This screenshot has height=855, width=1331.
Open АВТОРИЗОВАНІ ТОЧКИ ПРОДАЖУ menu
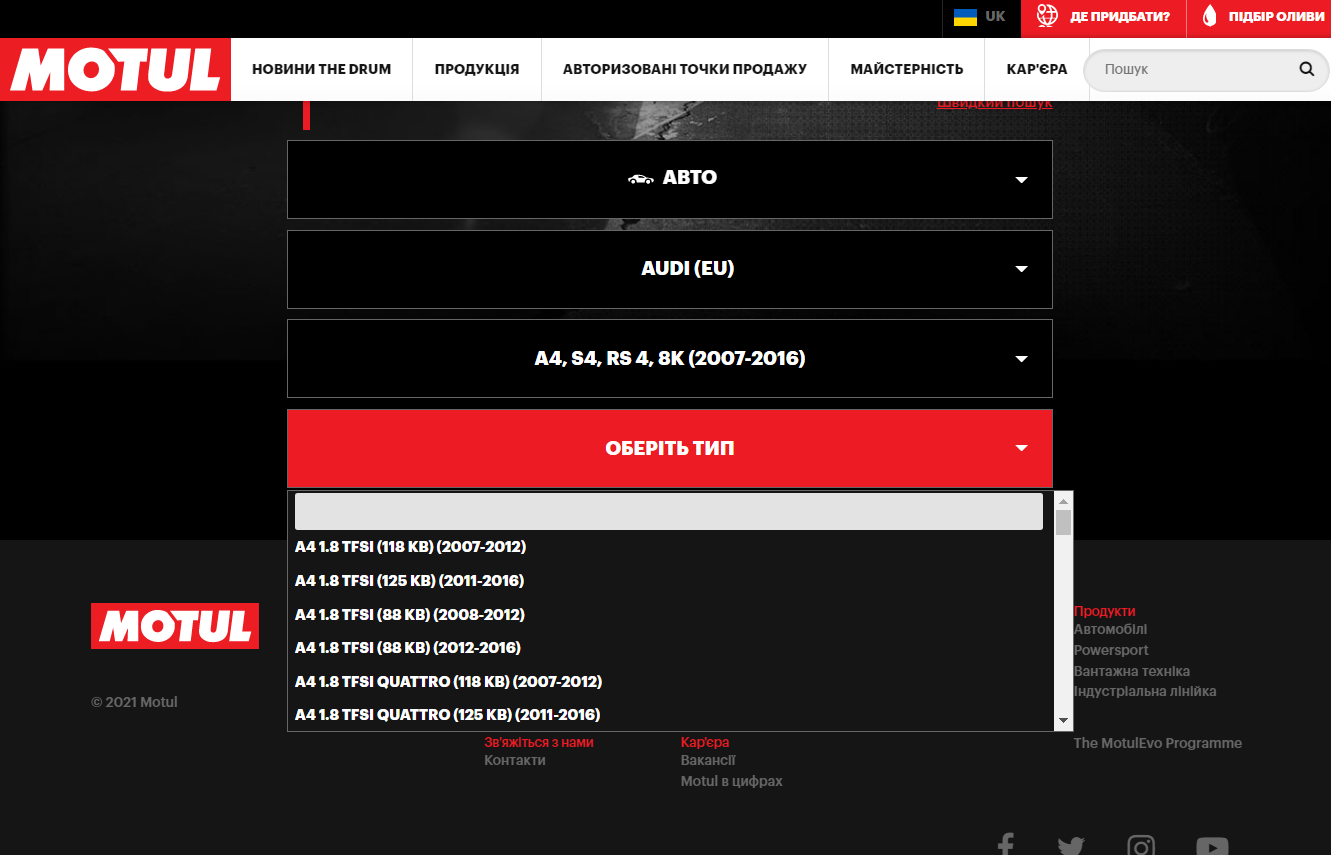[685, 69]
